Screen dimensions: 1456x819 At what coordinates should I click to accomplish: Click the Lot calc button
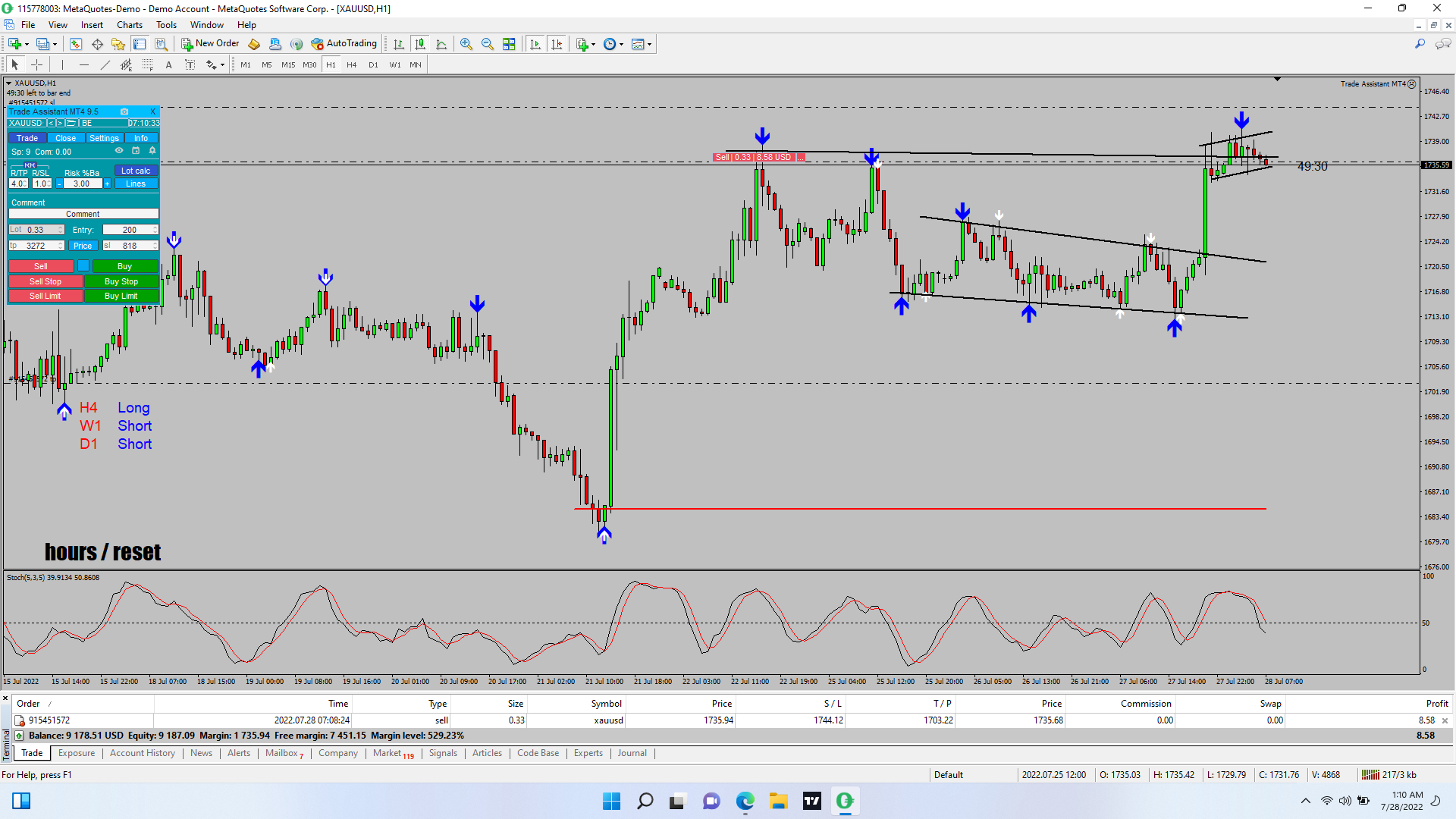[x=136, y=171]
